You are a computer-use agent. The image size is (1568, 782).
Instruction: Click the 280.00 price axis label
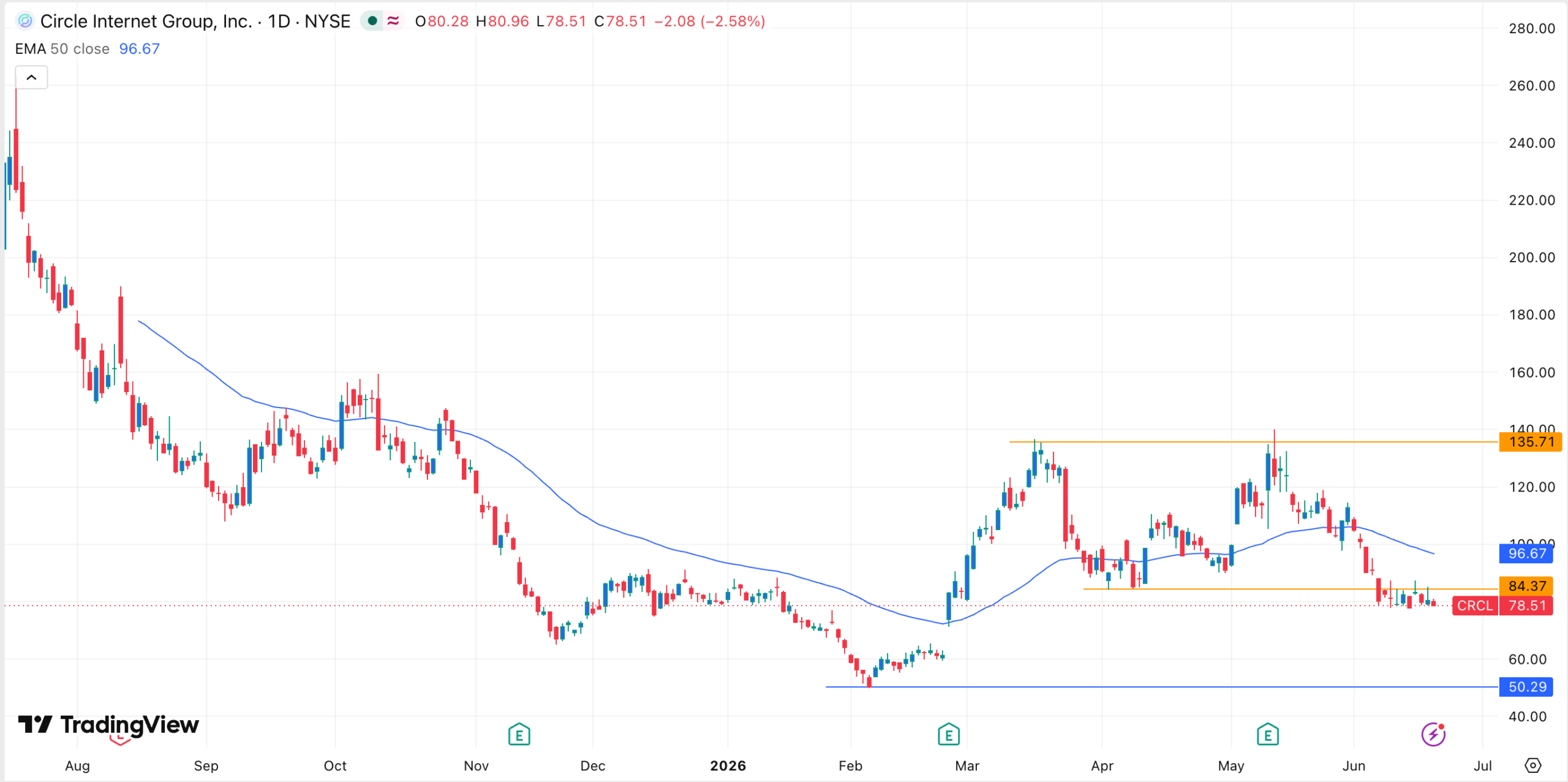coord(1531,28)
